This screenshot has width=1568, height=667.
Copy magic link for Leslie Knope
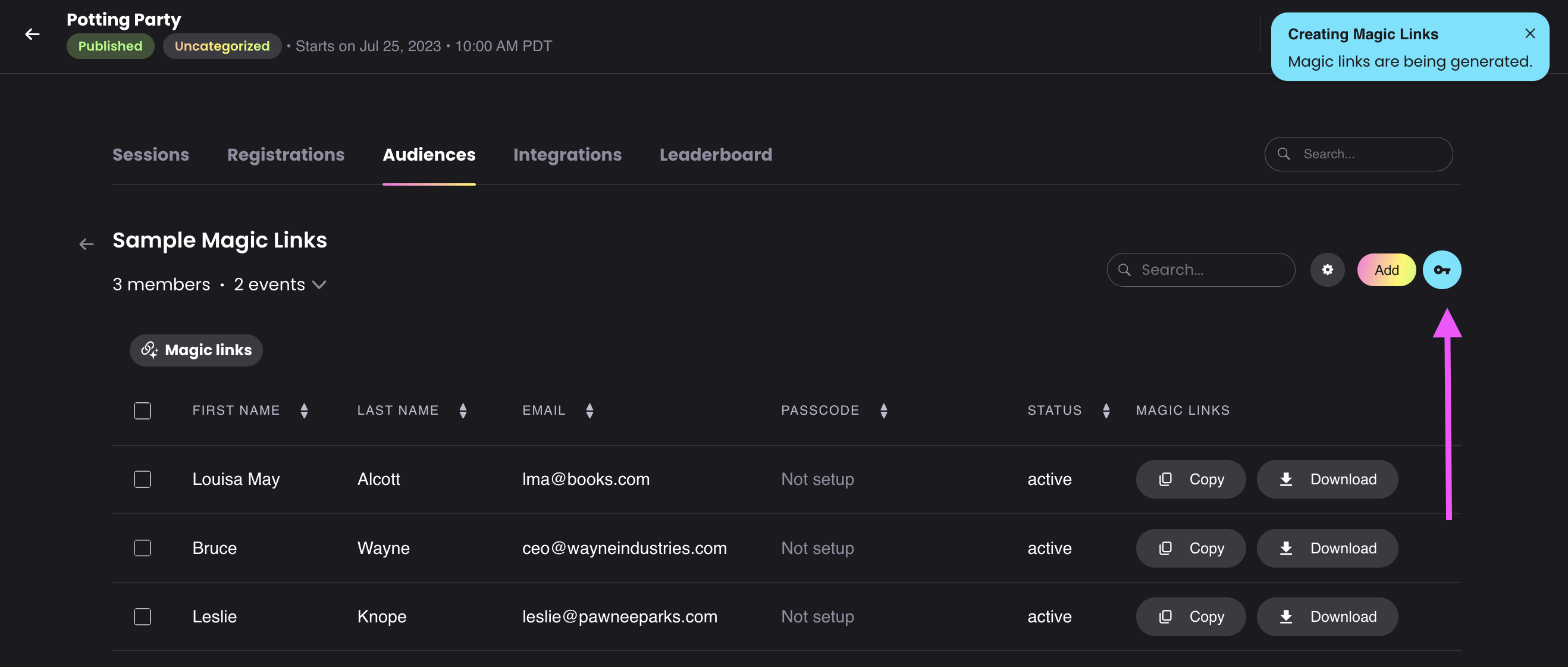[x=1190, y=616]
